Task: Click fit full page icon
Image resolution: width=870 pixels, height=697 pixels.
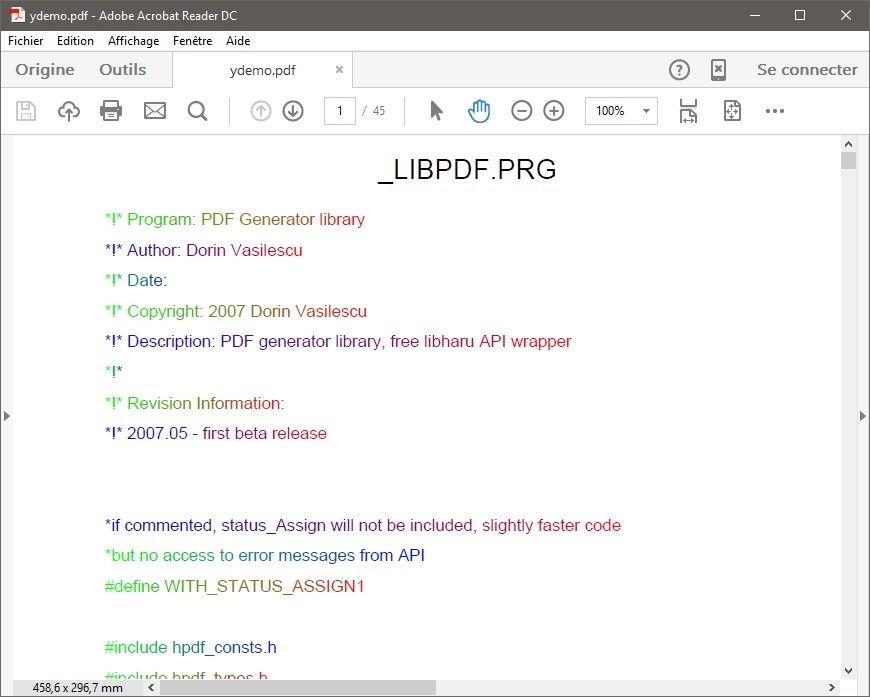Action: pos(732,111)
